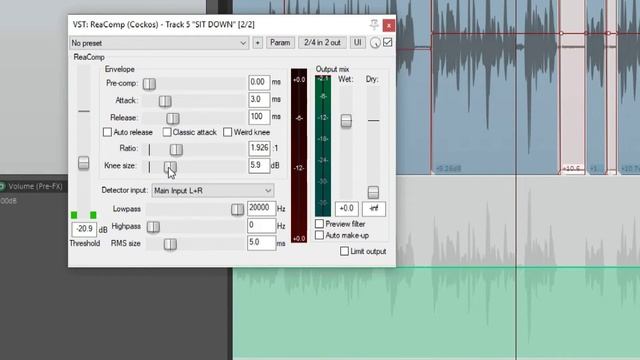Open the No preset dropdown
Screen dimensions: 640x360
pyautogui.click(x=159, y=43)
